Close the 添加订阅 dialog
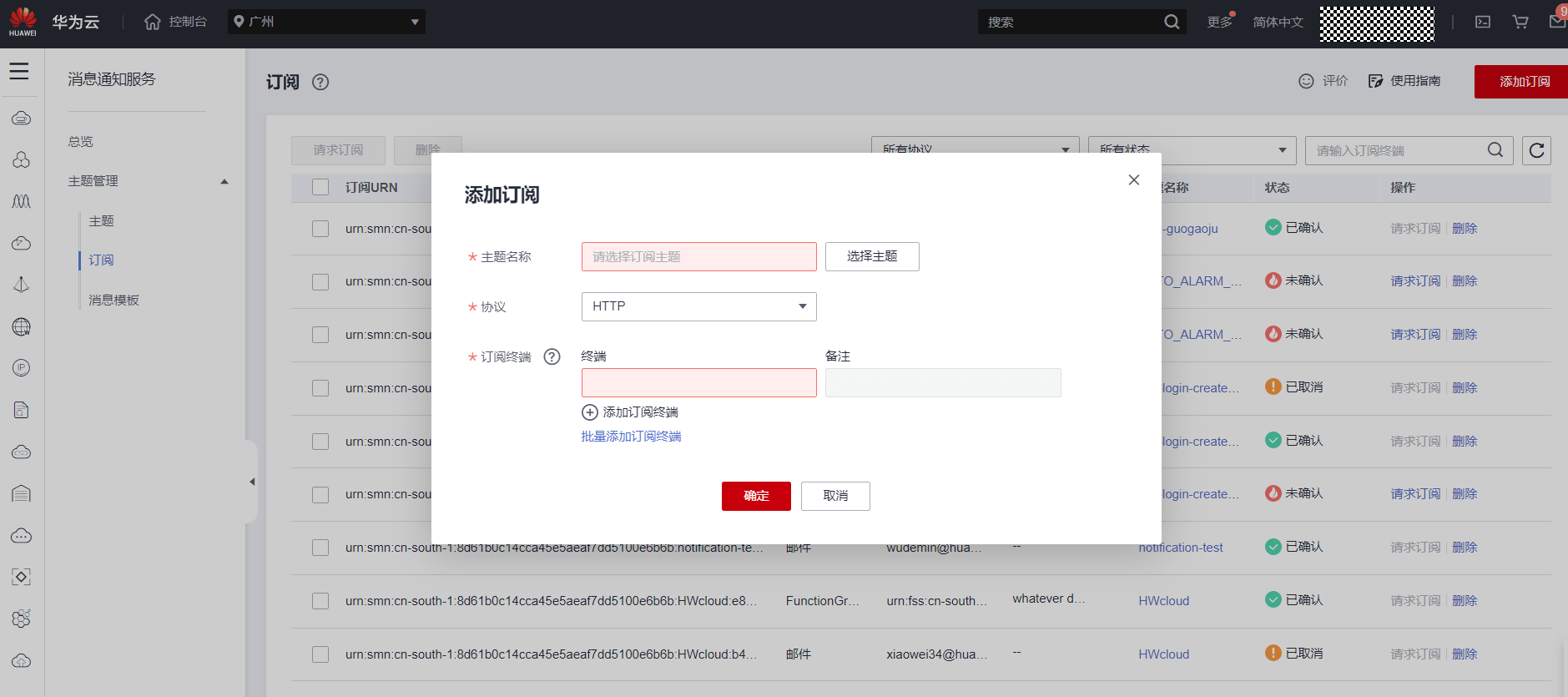 (x=1134, y=179)
